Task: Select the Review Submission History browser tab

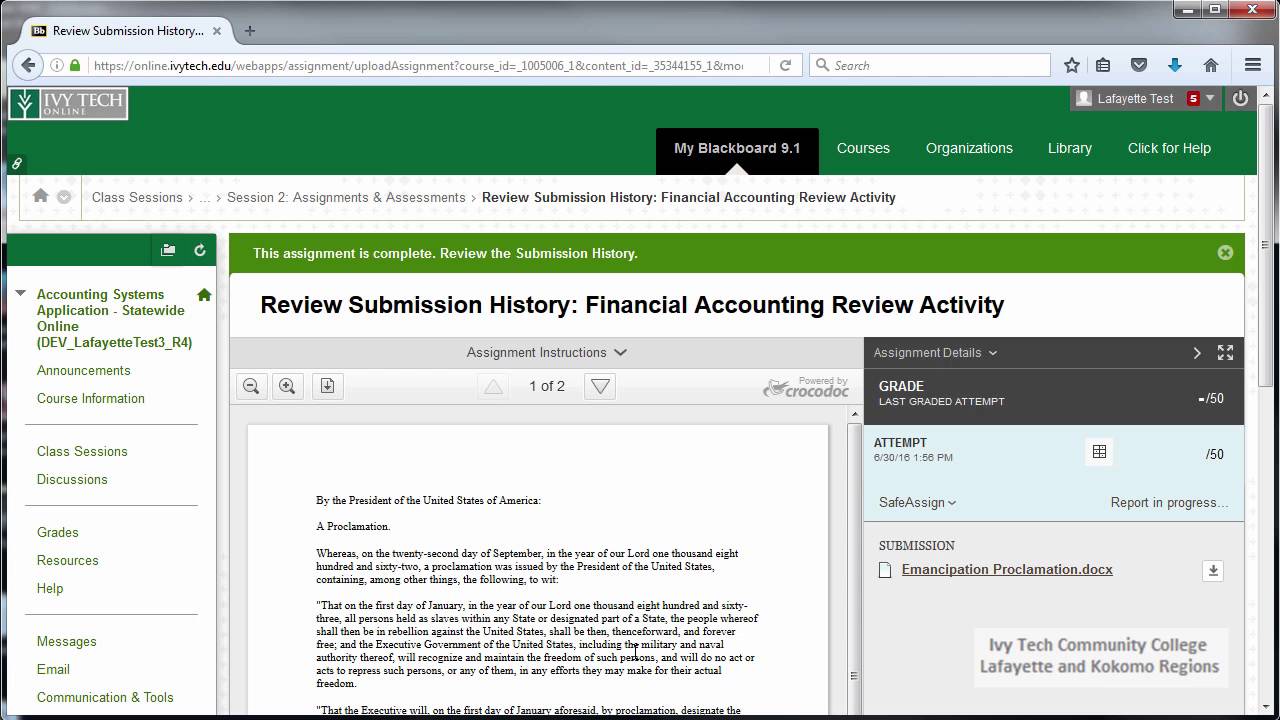Action: (127, 31)
